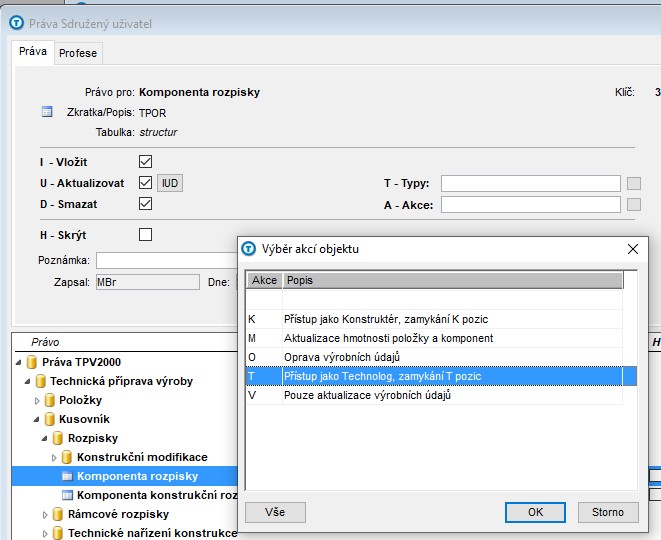Click the form icon beside Zkratka/Popis
This screenshot has height=540, width=661.
pos(46,112)
